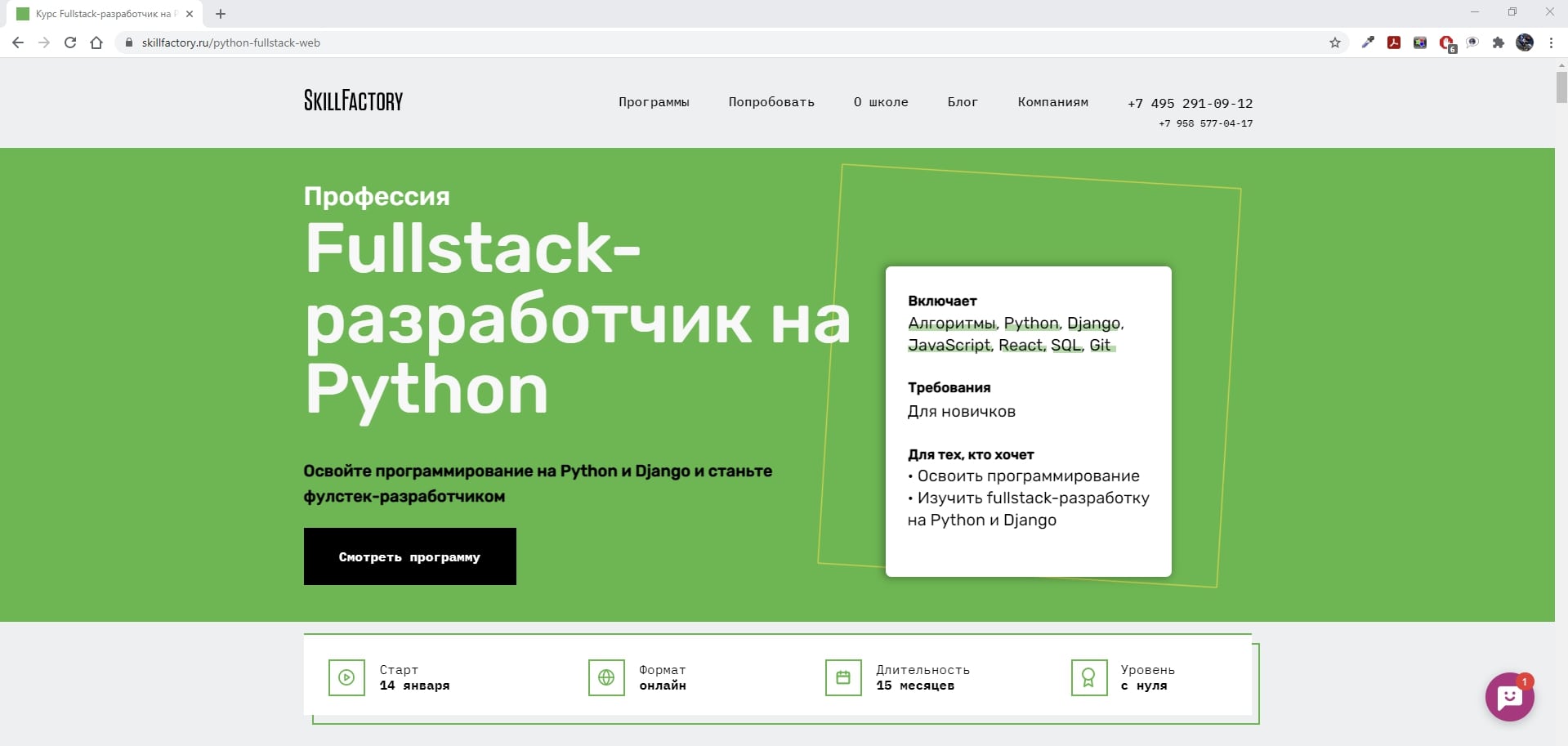Click the play icon next to Старт

[346, 677]
